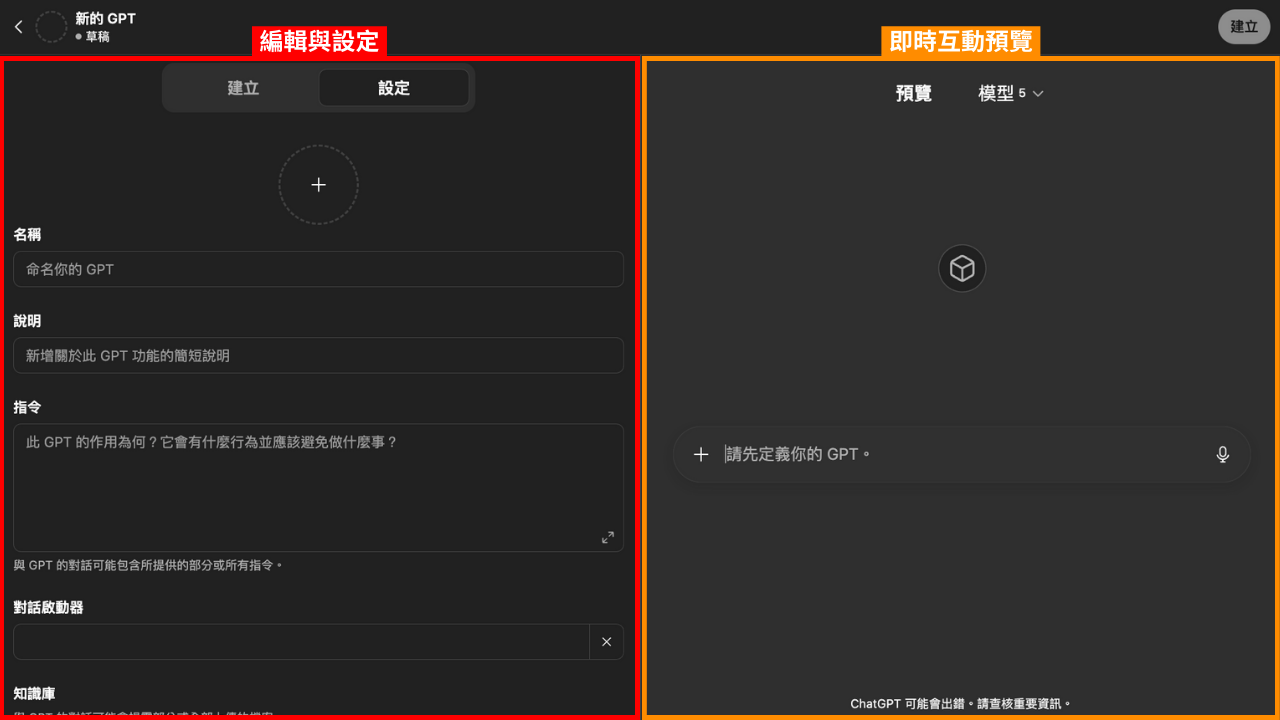
Task: Remove the conversation starter with the X
Action: pos(606,642)
